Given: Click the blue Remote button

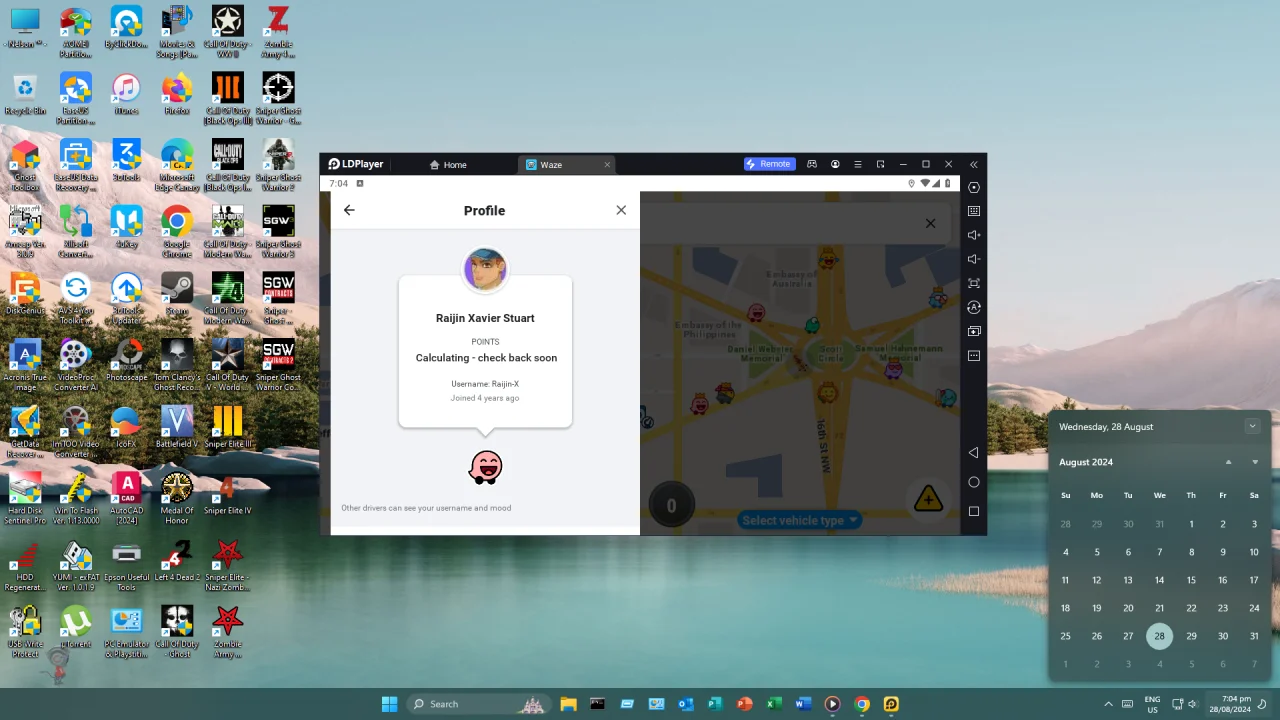Looking at the screenshot, I should tap(769, 164).
